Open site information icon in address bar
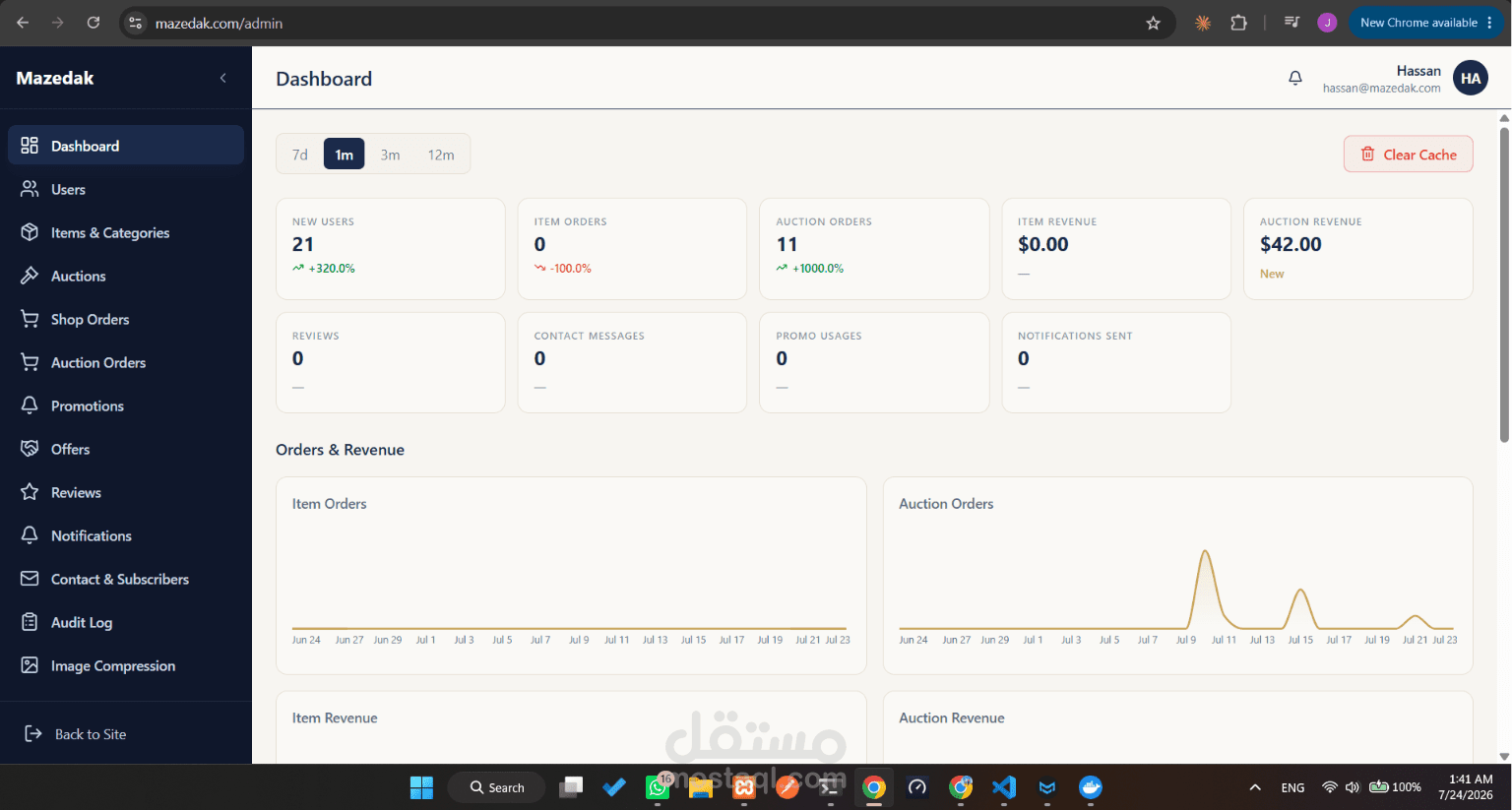 (136, 23)
